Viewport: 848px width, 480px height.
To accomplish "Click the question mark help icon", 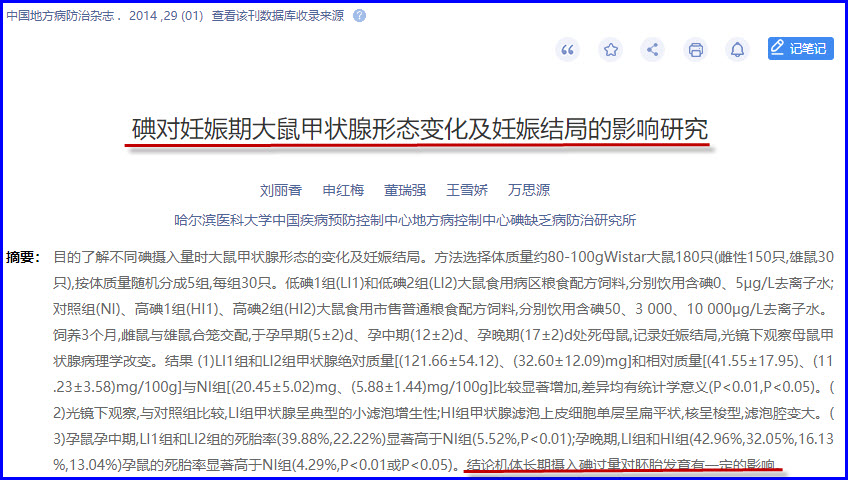I will tap(359, 17).
